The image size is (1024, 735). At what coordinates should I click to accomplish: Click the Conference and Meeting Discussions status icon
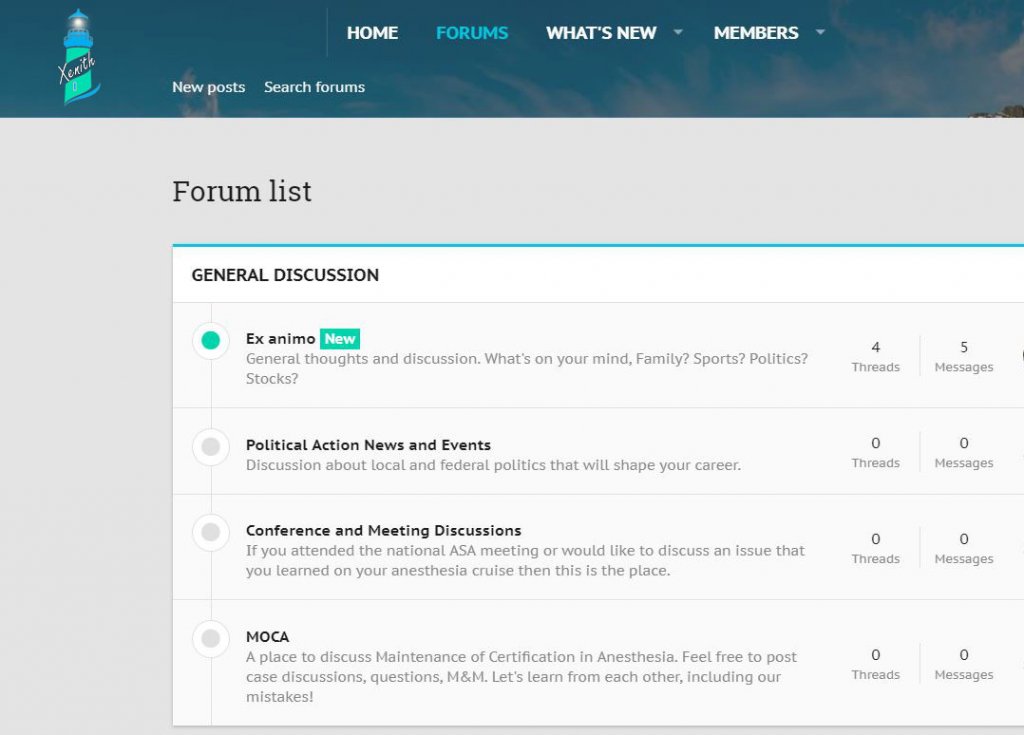click(210, 532)
